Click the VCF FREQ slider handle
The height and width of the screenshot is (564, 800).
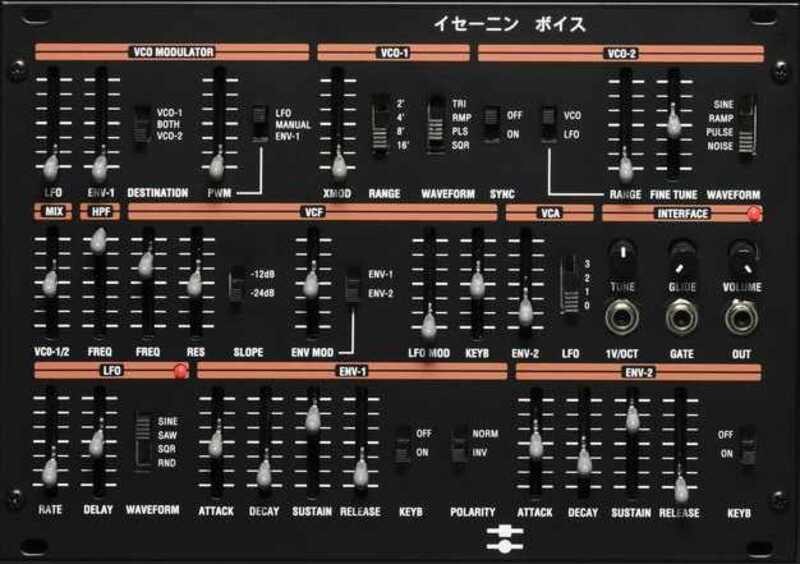coord(146,264)
